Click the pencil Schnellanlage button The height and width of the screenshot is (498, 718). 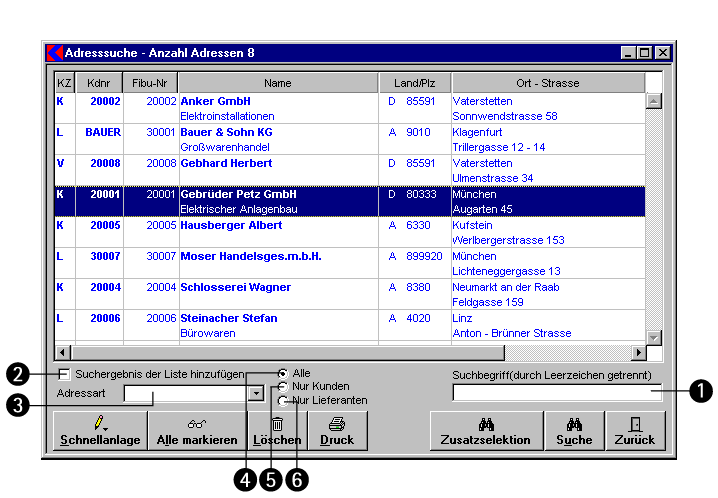coord(99,430)
